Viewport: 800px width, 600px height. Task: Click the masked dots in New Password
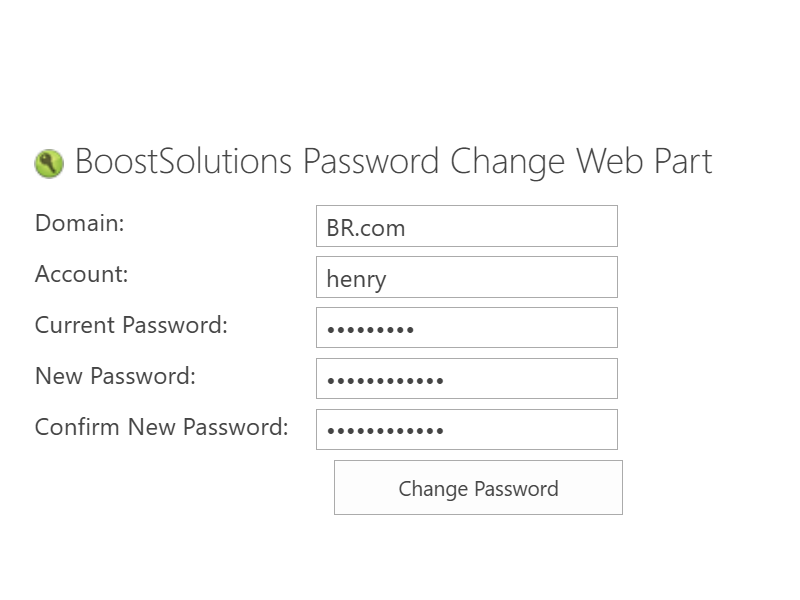point(385,381)
